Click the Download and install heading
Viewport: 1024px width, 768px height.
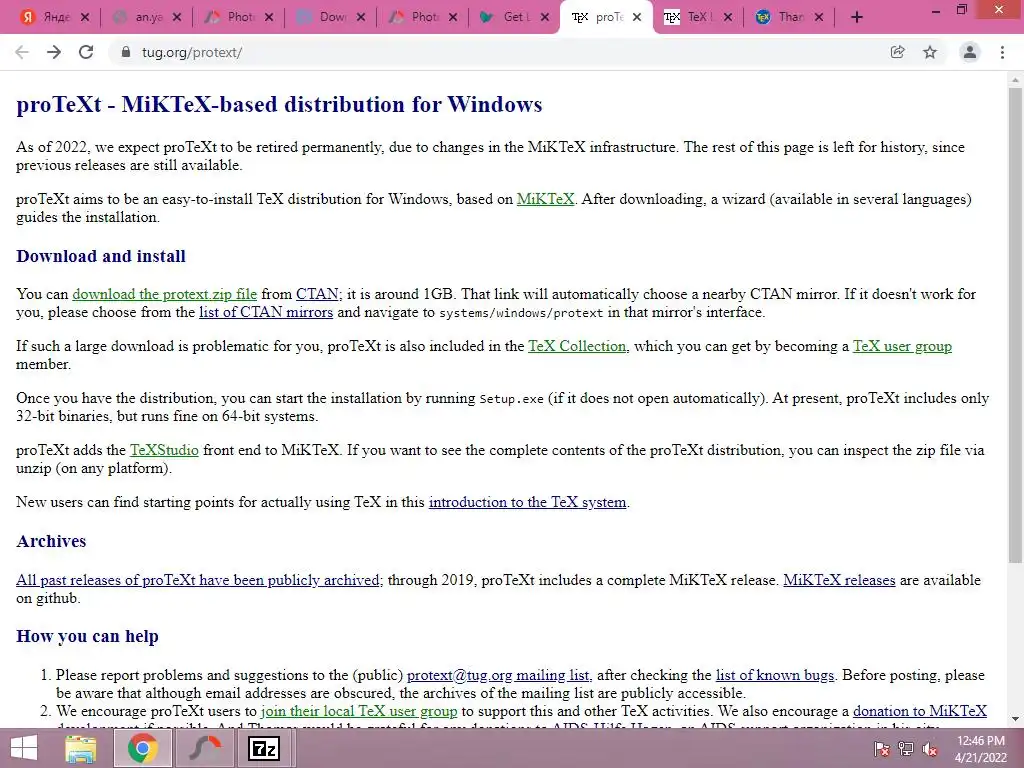(x=101, y=256)
